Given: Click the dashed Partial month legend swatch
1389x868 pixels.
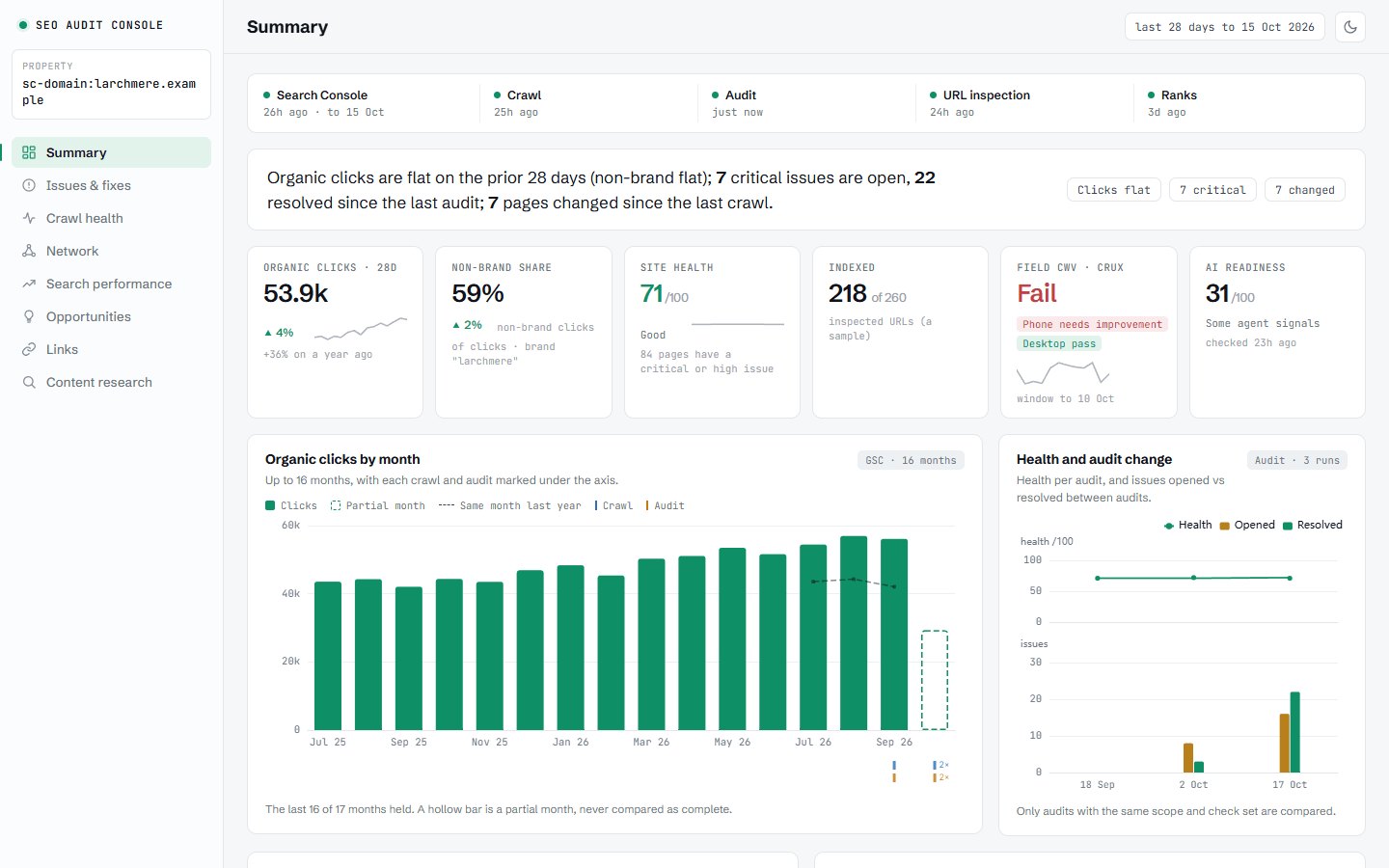Looking at the screenshot, I should tap(336, 505).
